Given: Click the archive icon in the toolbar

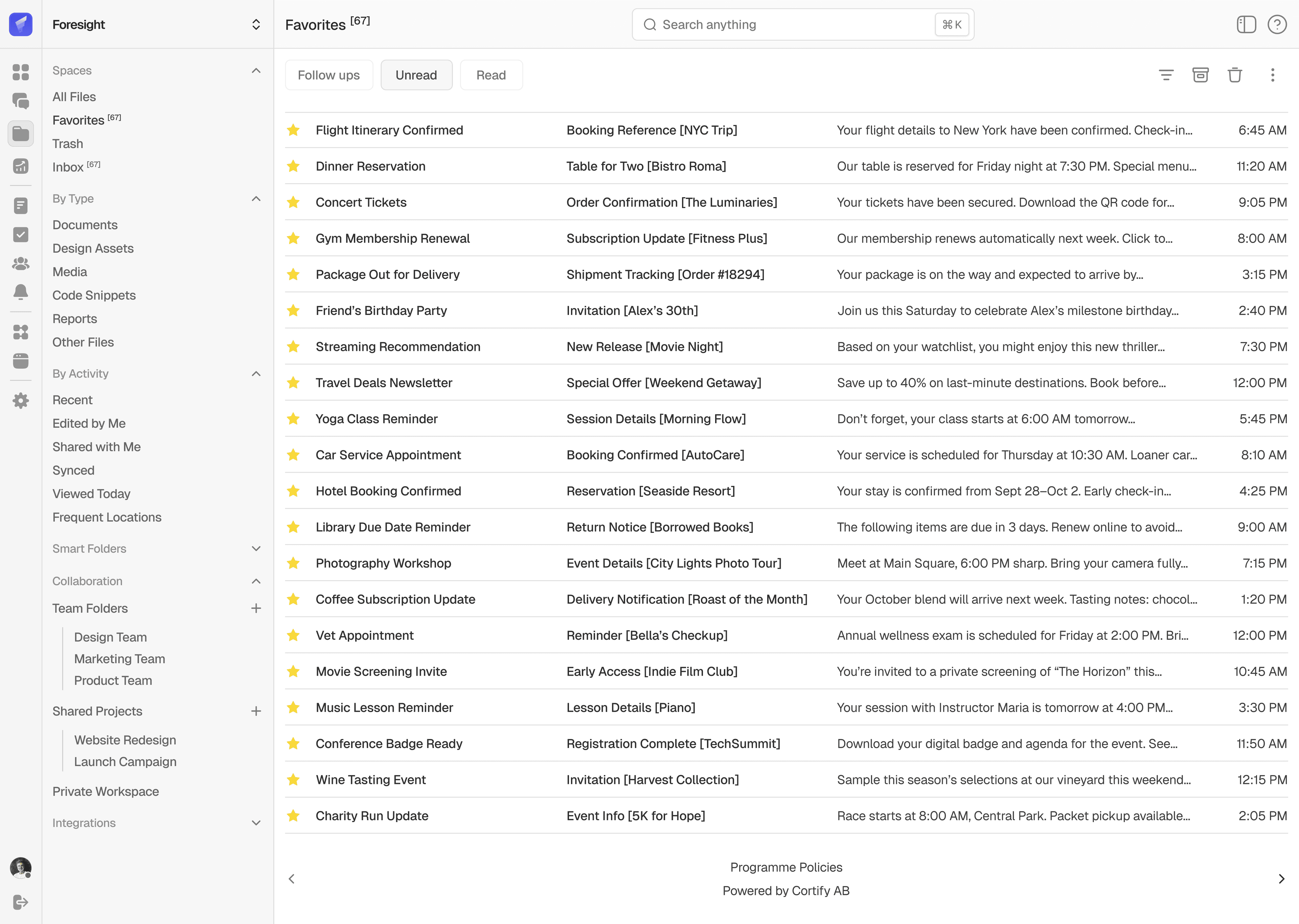Looking at the screenshot, I should (x=1200, y=75).
